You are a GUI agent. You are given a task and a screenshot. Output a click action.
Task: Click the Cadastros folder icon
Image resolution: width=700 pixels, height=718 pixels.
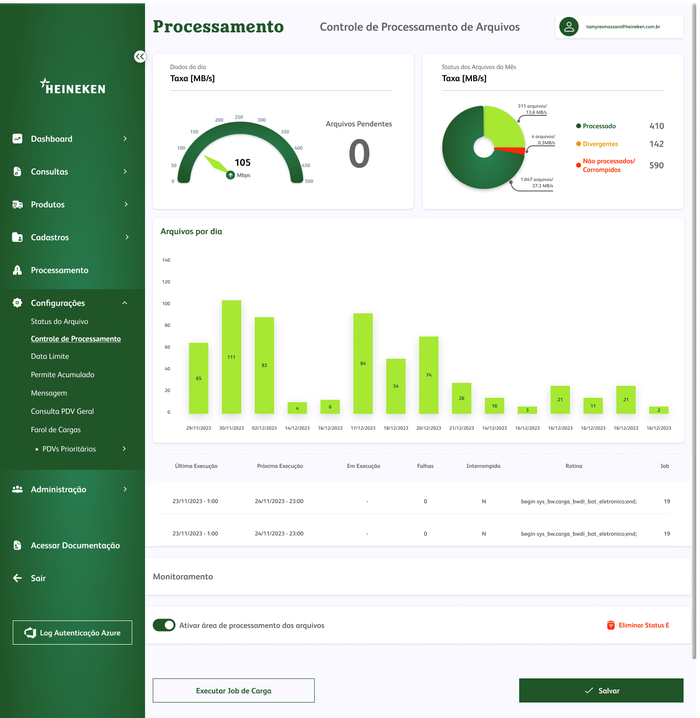(x=17, y=237)
